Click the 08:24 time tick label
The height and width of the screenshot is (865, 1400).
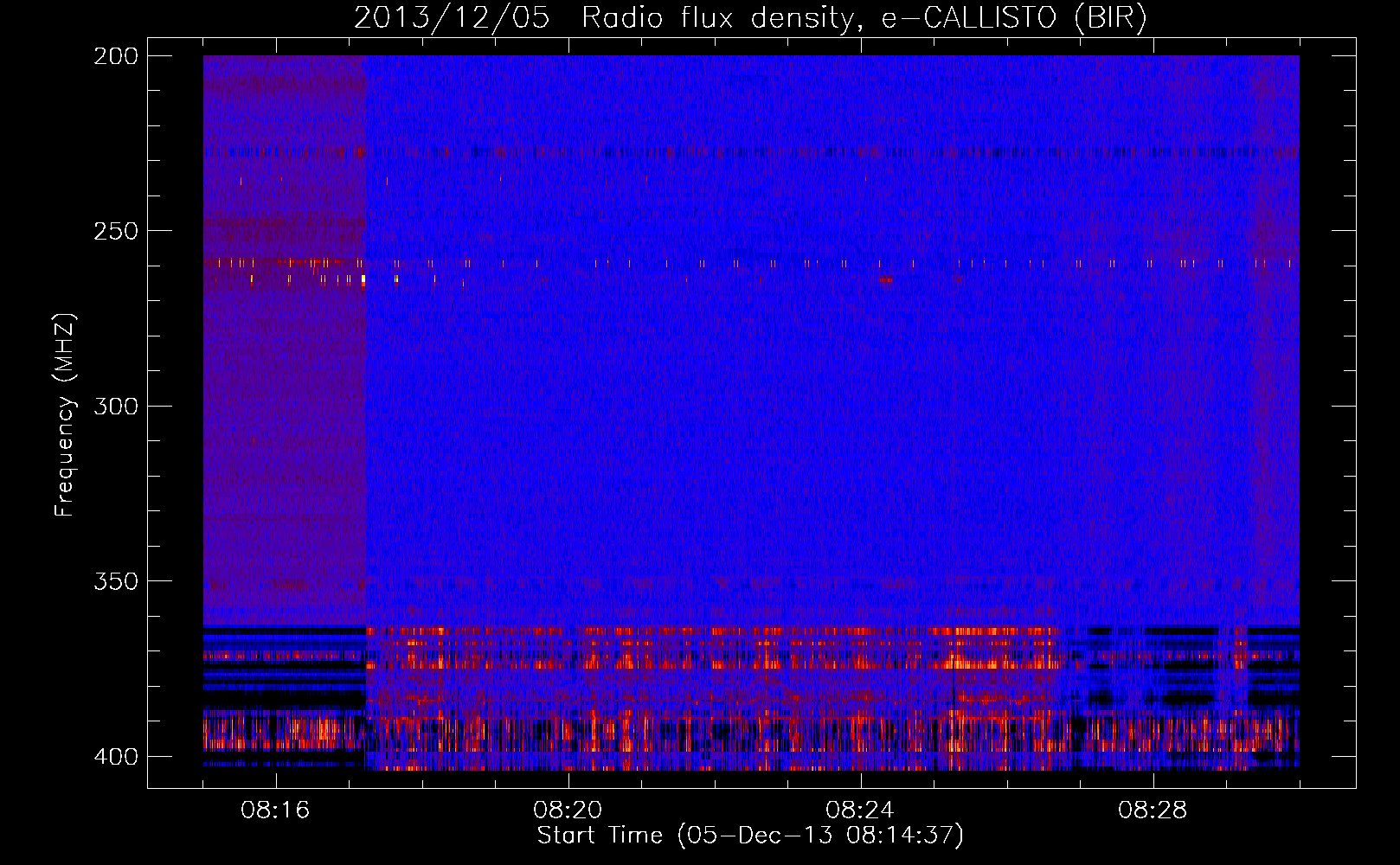pyautogui.click(x=860, y=811)
